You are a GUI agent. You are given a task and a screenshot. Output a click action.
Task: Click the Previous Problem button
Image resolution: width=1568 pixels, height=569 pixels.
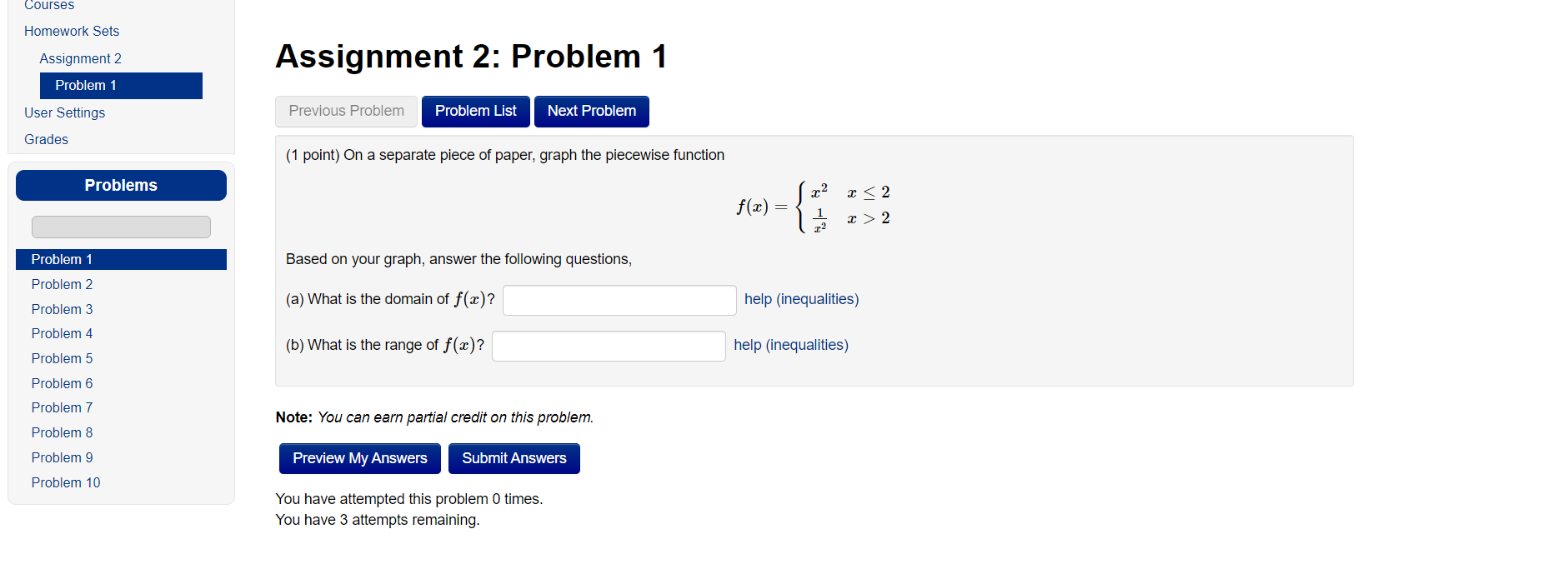pyautogui.click(x=346, y=111)
